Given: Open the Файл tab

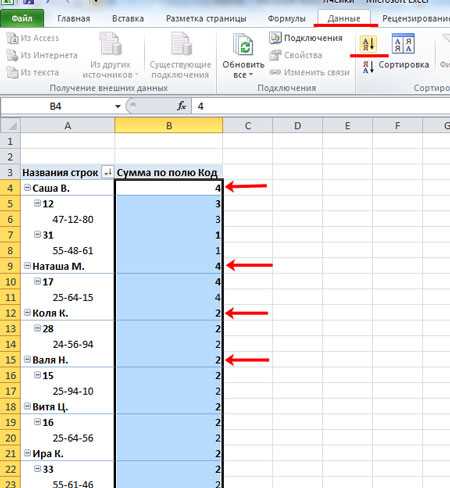Looking at the screenshot, I should point(22,18).
